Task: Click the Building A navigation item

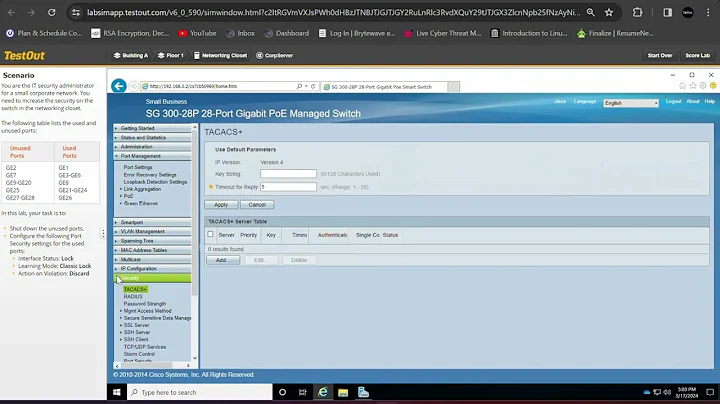Action: pyautogui.click(x=131, y=56)
